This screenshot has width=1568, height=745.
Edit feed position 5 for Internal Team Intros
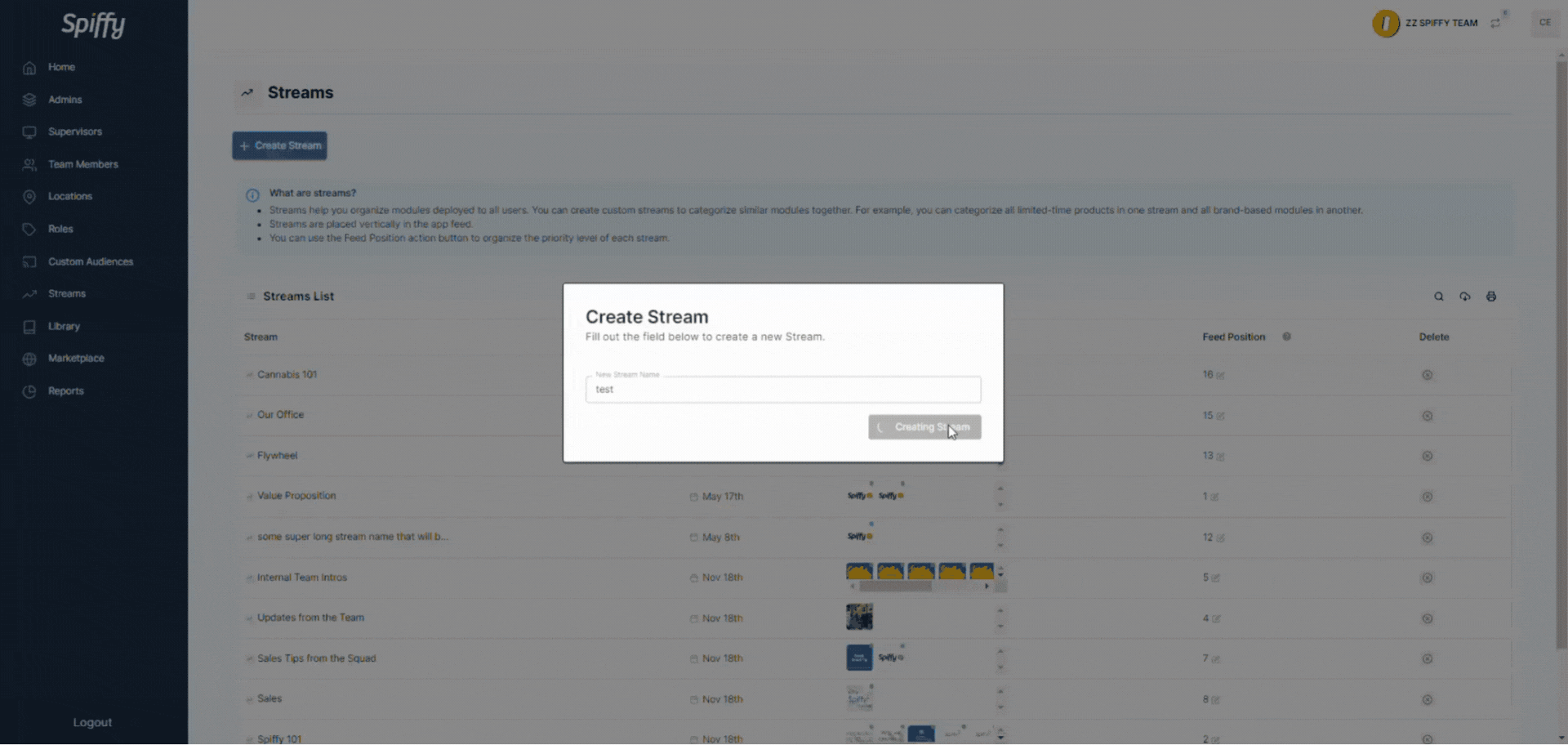click(x=1215, y=578)
